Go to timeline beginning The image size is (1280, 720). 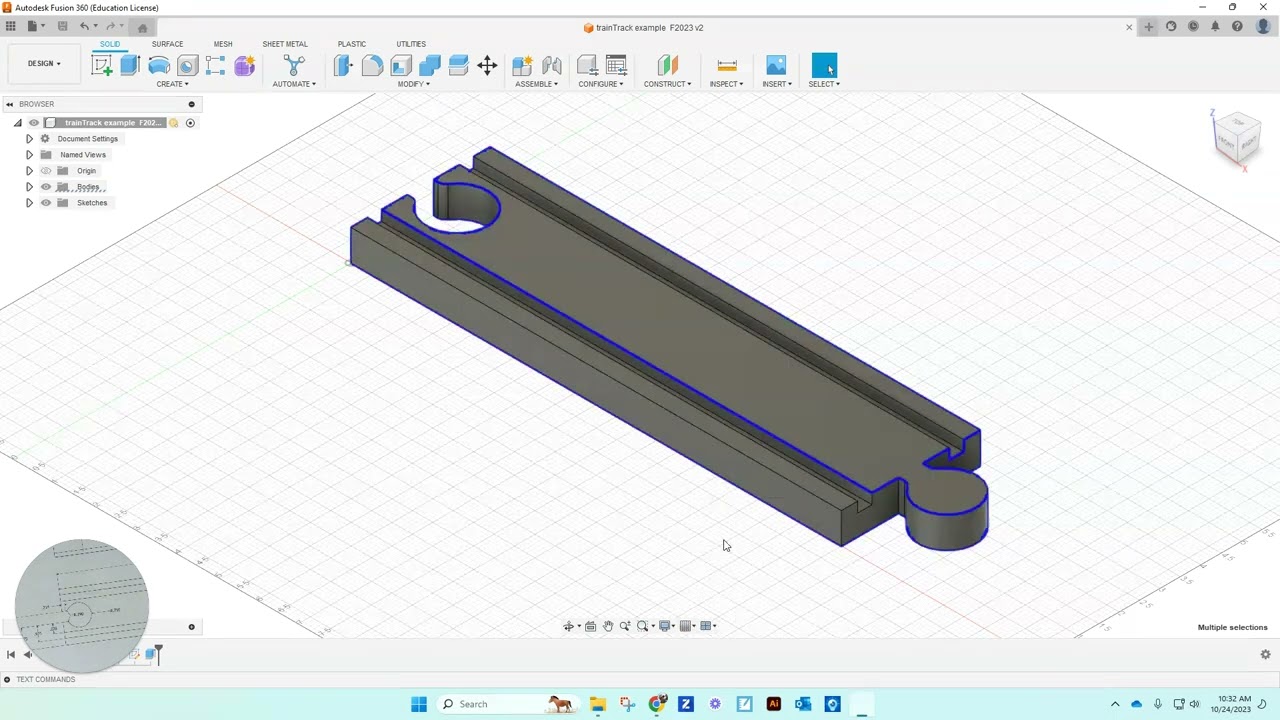click(x=11, y=655)
